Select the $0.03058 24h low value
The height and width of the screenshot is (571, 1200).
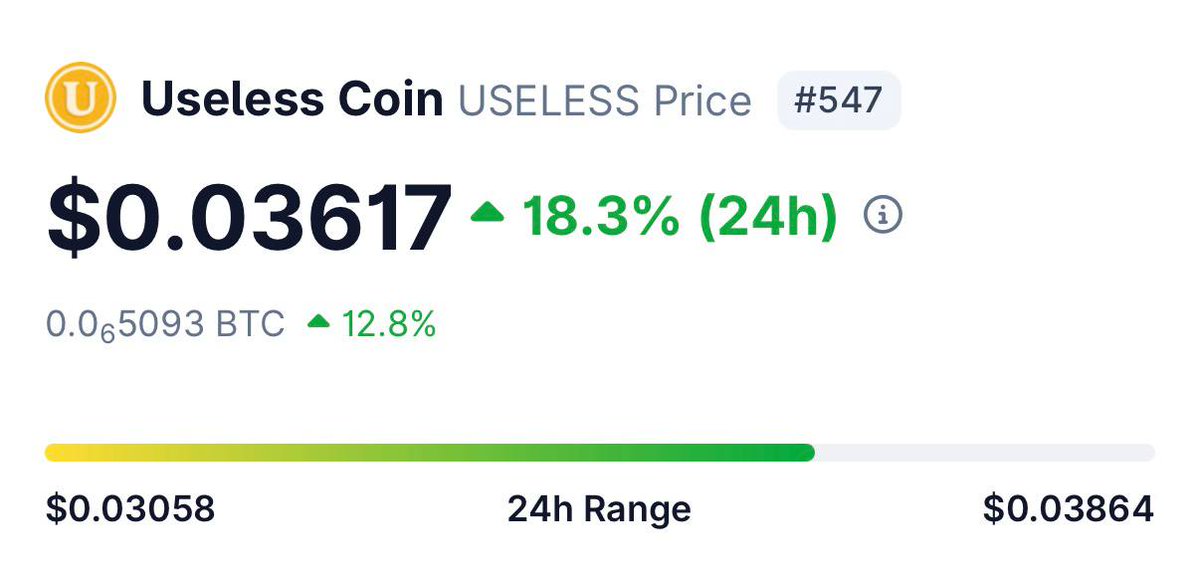pyautogui.click(x=130, y=510)
